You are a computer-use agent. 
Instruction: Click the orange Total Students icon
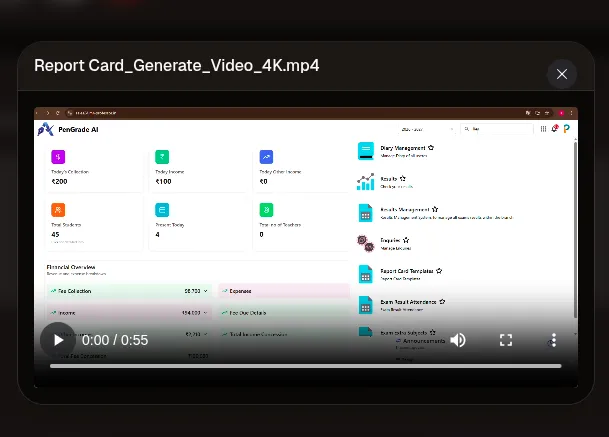(x=58, y=210)
